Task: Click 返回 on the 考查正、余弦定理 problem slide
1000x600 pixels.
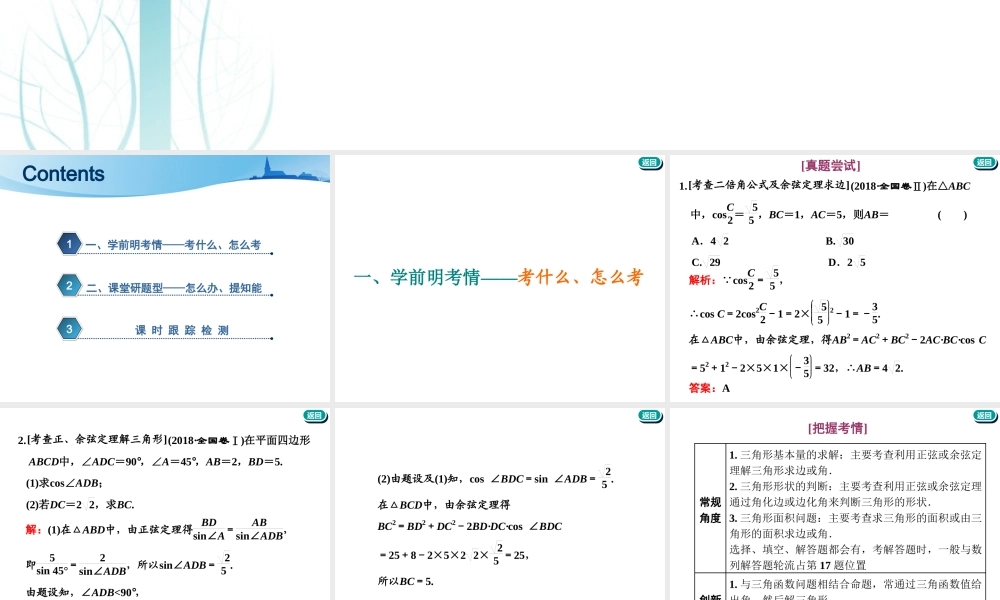Action: click(314, 415)
